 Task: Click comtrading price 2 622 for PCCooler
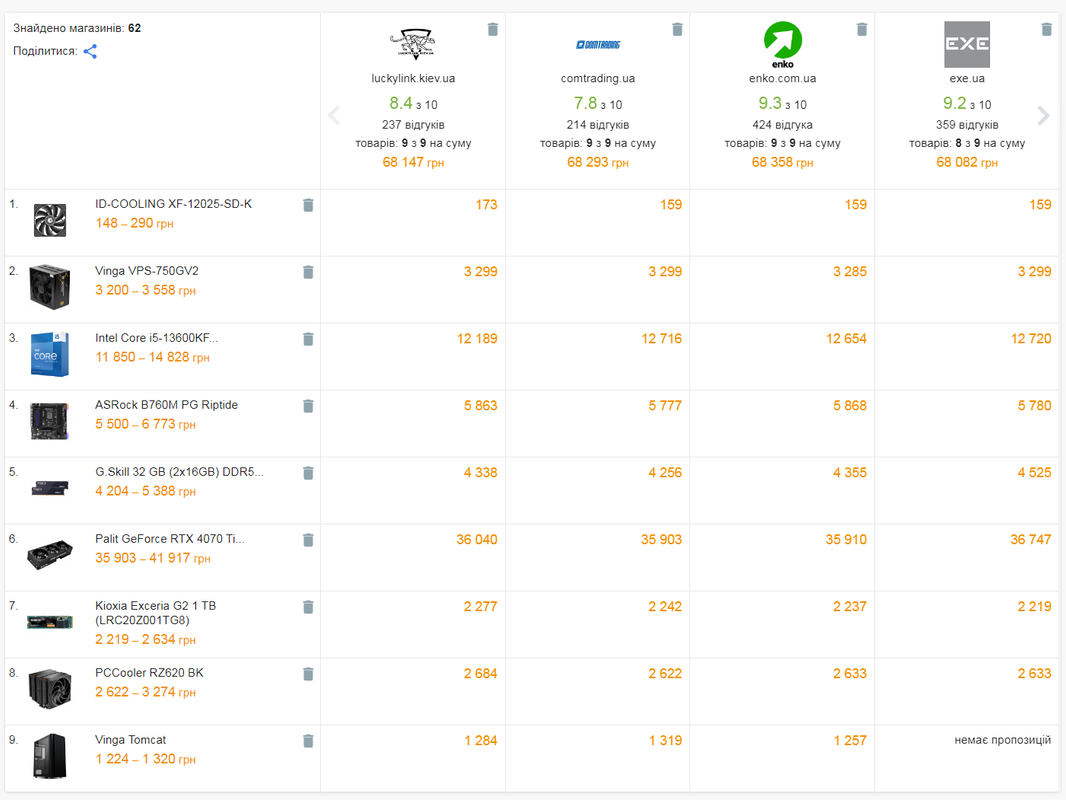click(x=665, y=674)
